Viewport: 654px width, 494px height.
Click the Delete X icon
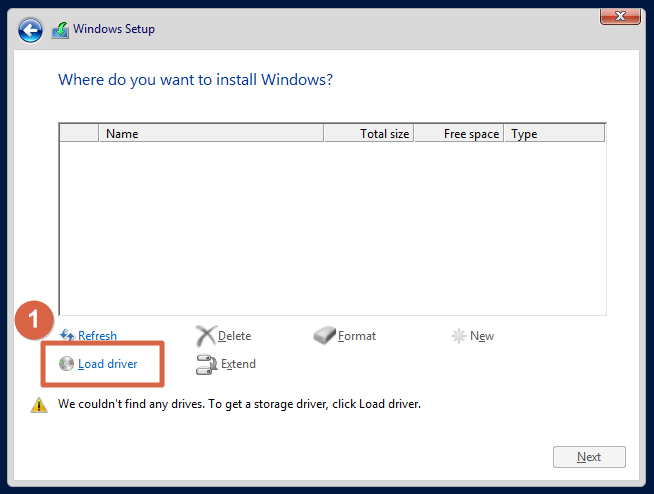click(x=206, y=336)
